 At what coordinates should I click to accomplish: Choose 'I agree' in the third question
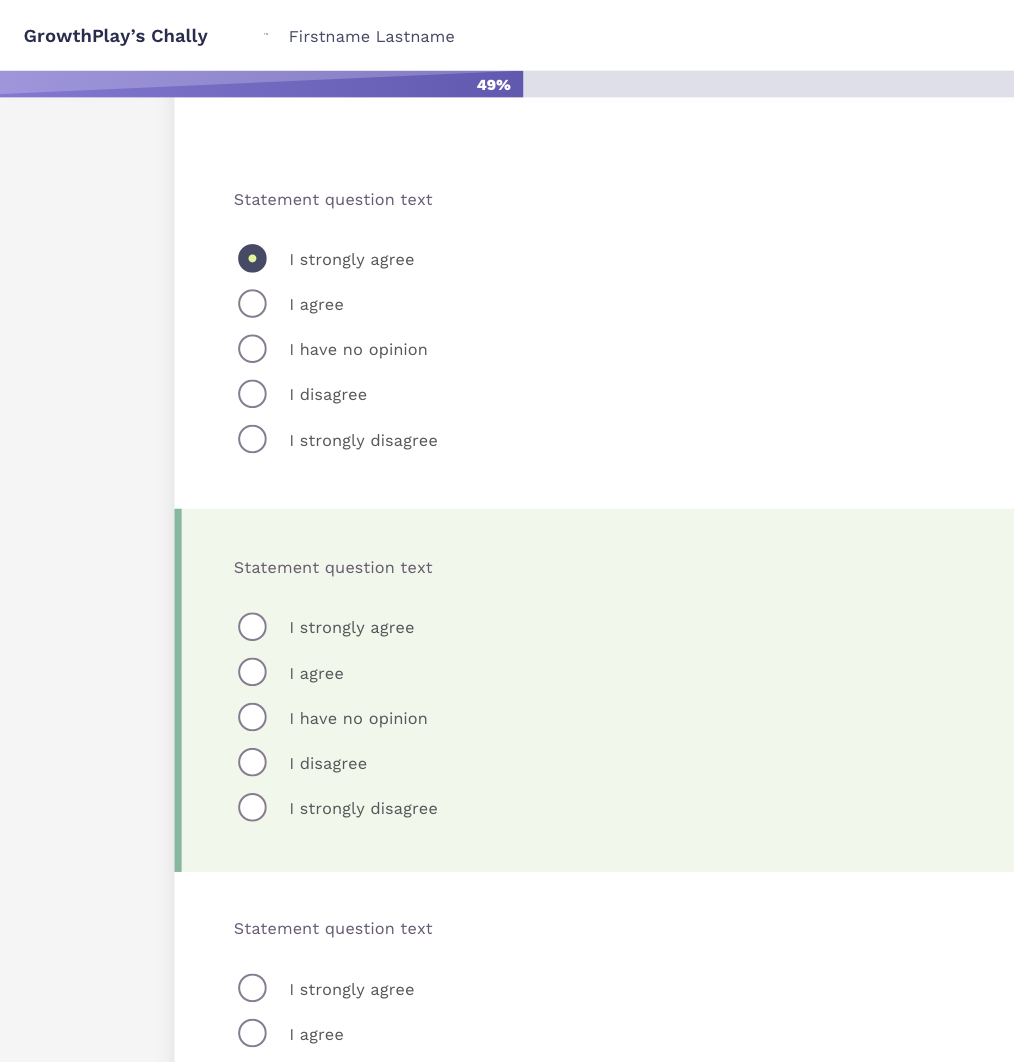(x=252, y=1034)
